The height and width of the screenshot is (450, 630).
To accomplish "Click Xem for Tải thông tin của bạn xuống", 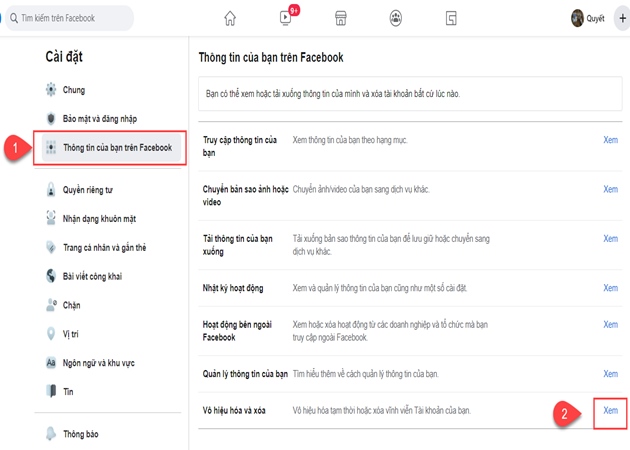I will (x=610, y=239).
